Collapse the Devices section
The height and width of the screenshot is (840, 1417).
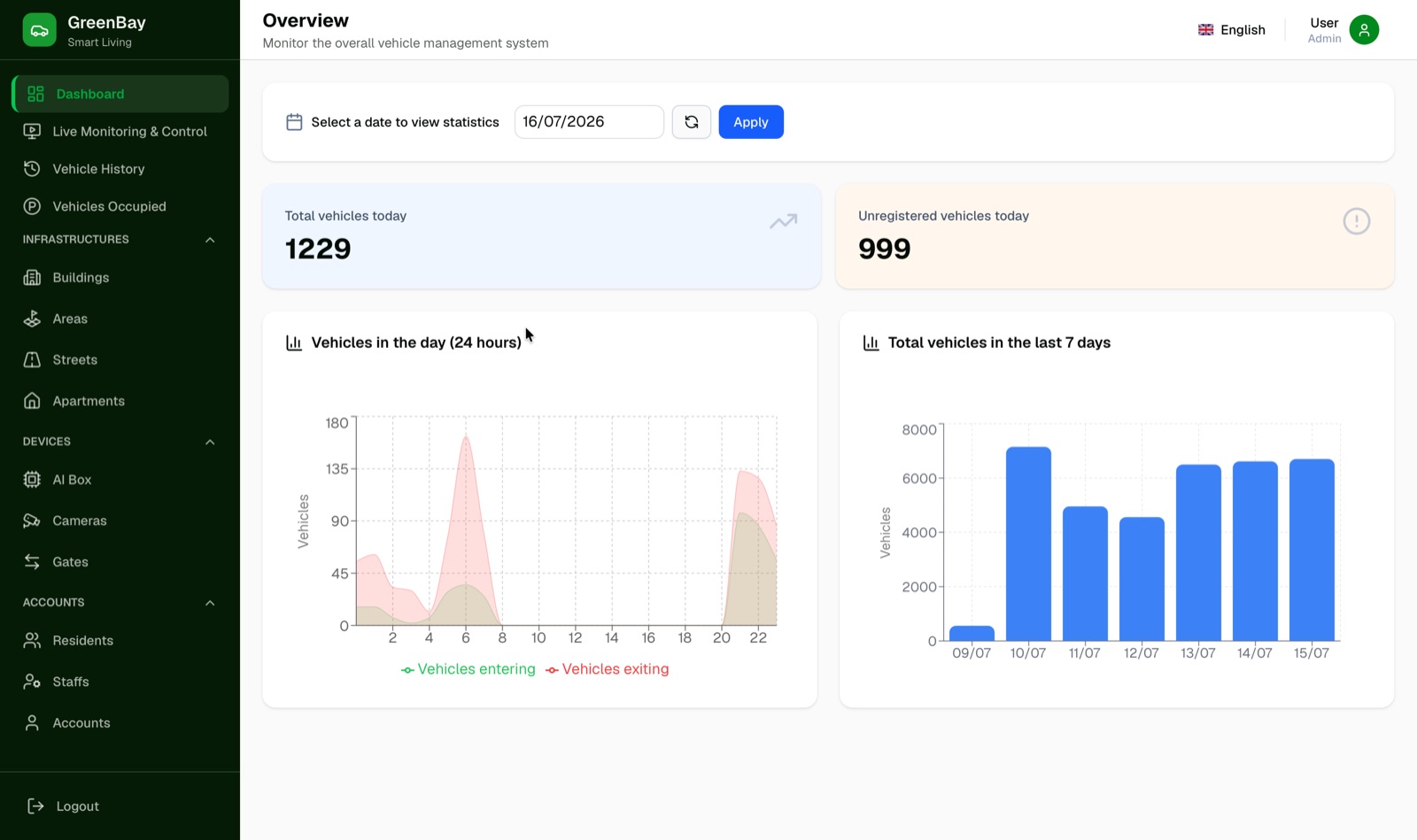pos(210,442)
